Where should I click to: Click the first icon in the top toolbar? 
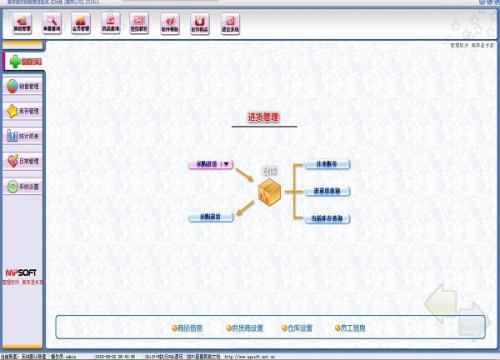coord(22,24)
